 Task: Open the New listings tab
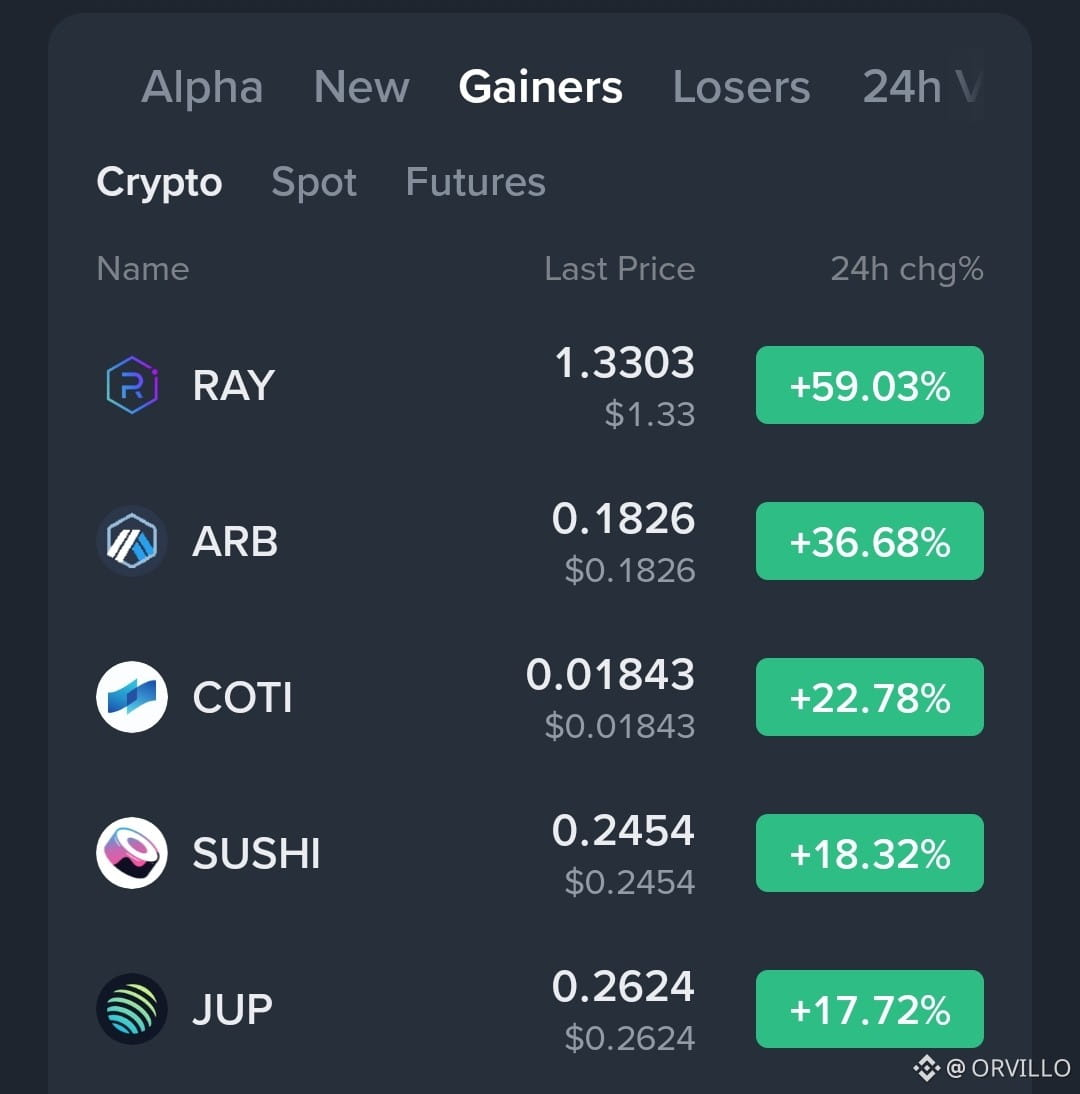pos(361,87)
